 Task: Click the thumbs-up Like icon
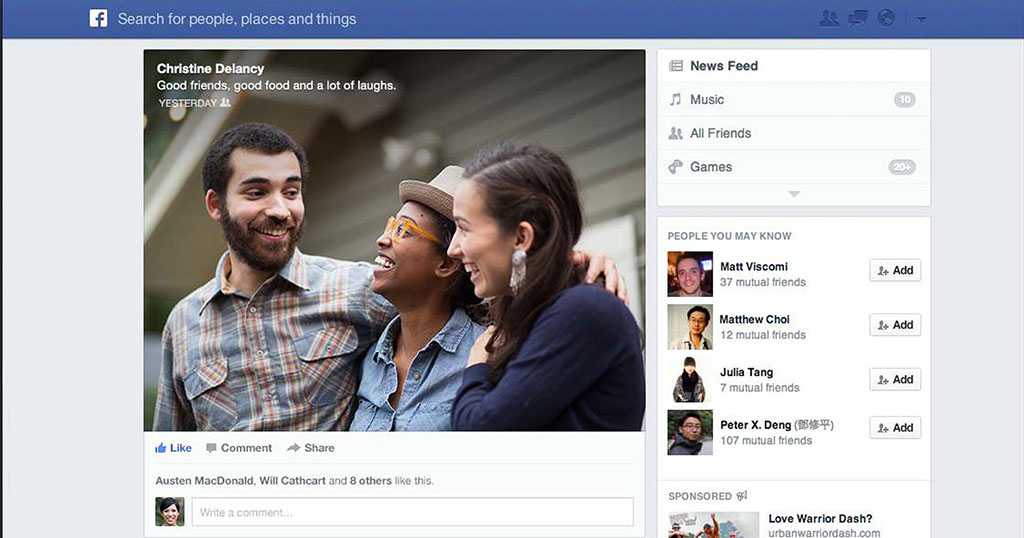click(161, 448)
